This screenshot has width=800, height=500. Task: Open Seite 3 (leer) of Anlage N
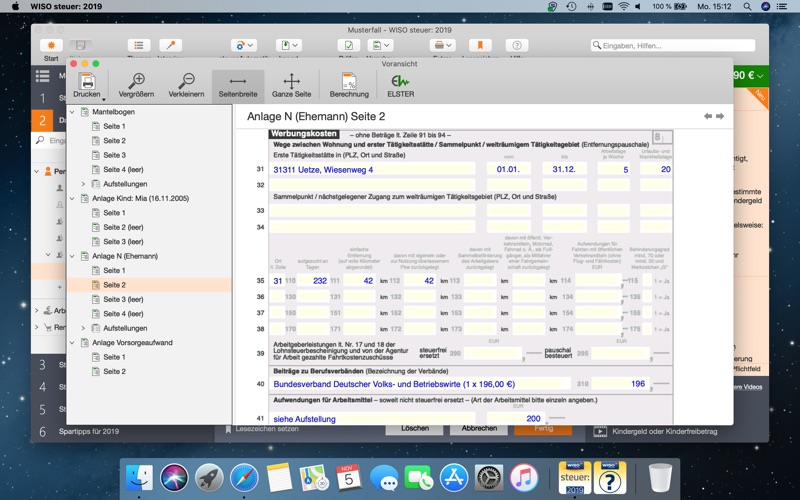(x=123, y=299)
